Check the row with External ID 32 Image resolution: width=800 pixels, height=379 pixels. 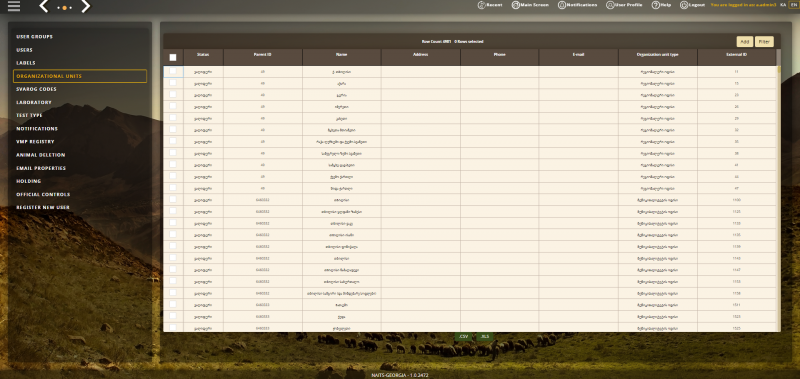tap(173, 130)
